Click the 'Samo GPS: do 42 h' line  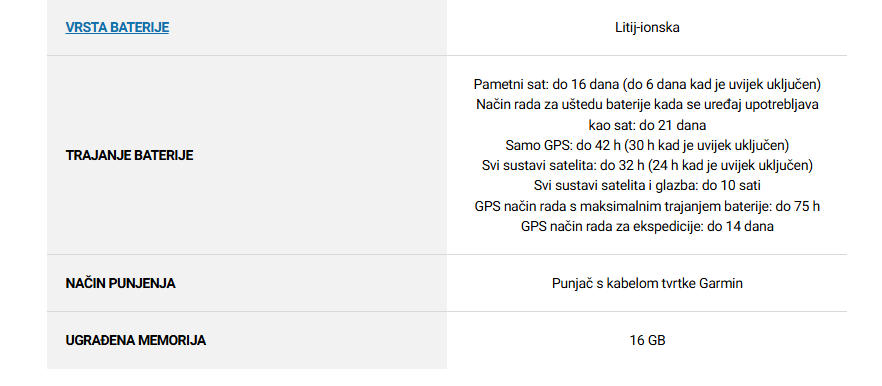point(647,145)
